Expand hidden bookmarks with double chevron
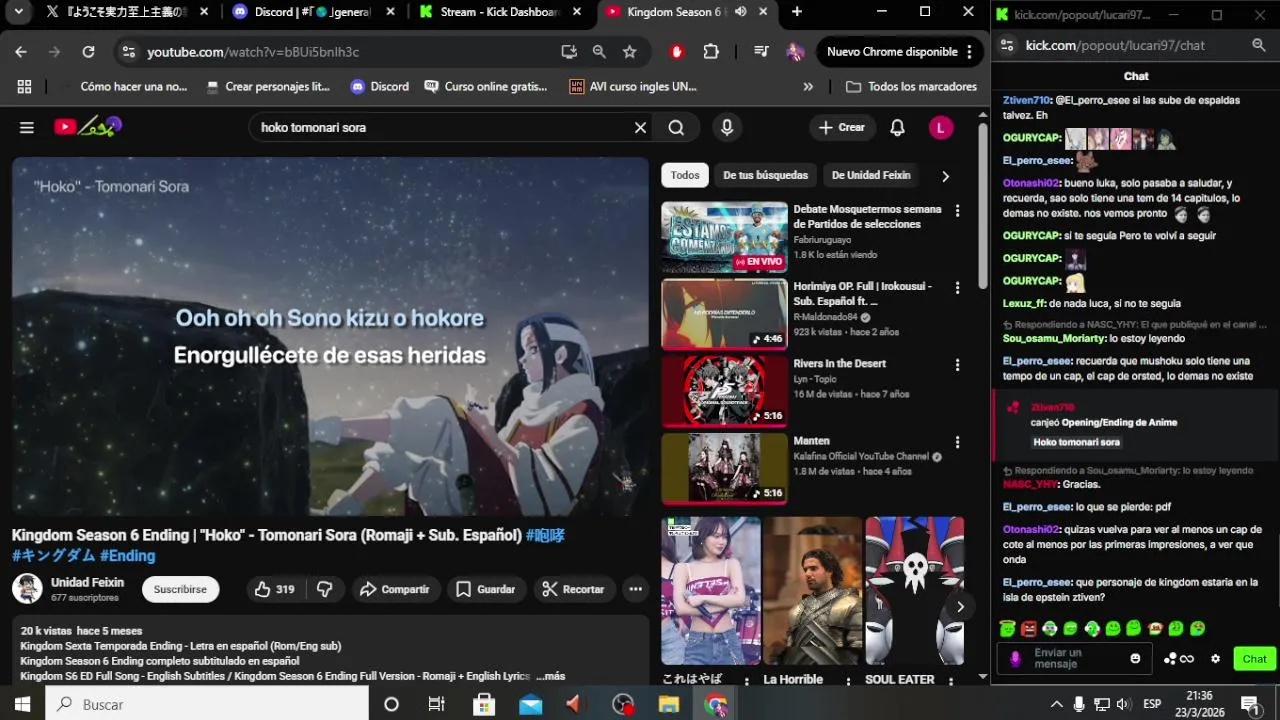Viewport: 1280px width, 720px height. coord(808,87)
